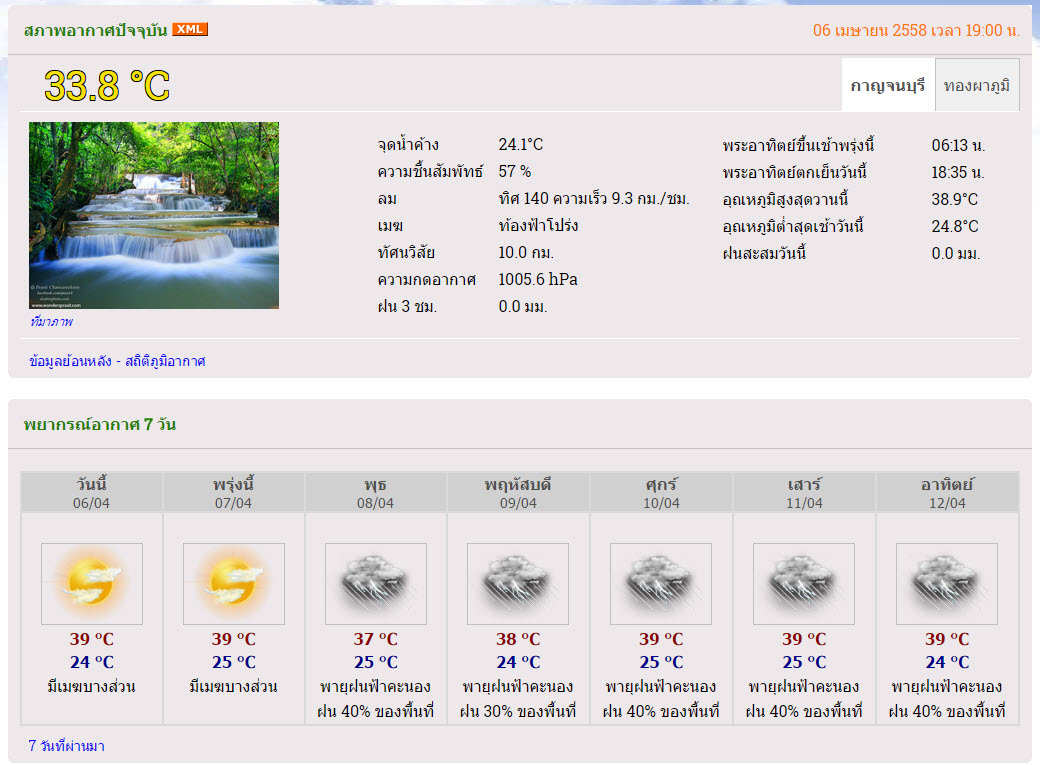Select the พฤหัสบดี 09/04 column header

point(518,492)
